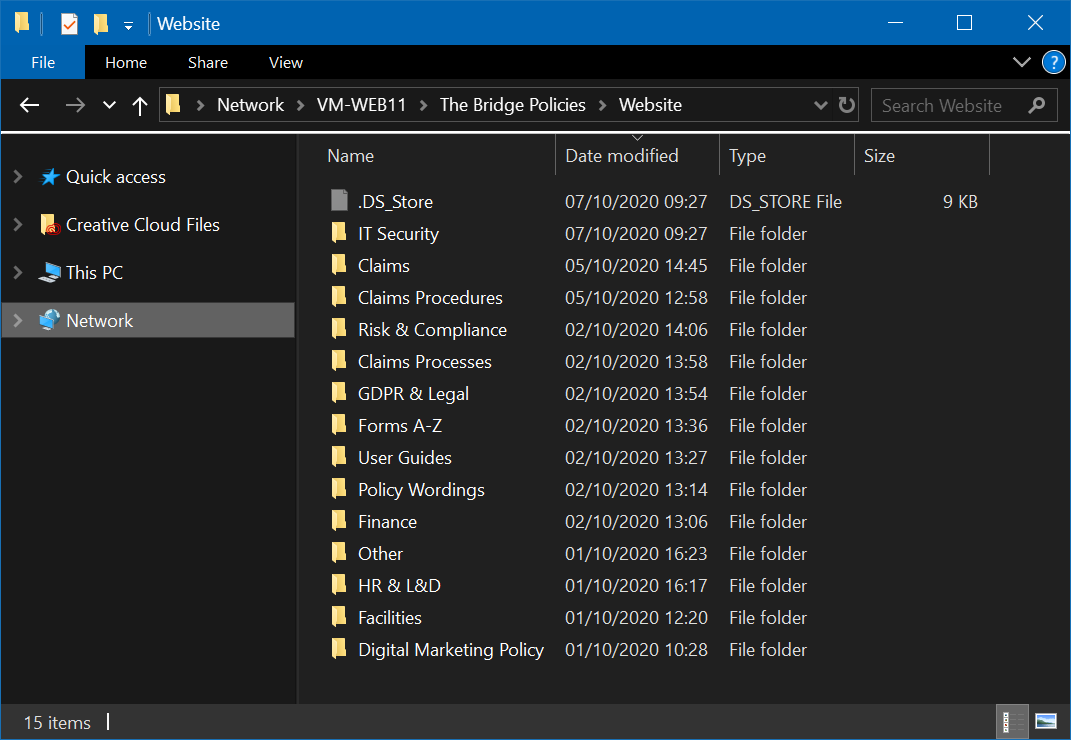
Task: Click the Back navigation arrow
Action: [x=29, y=105]
